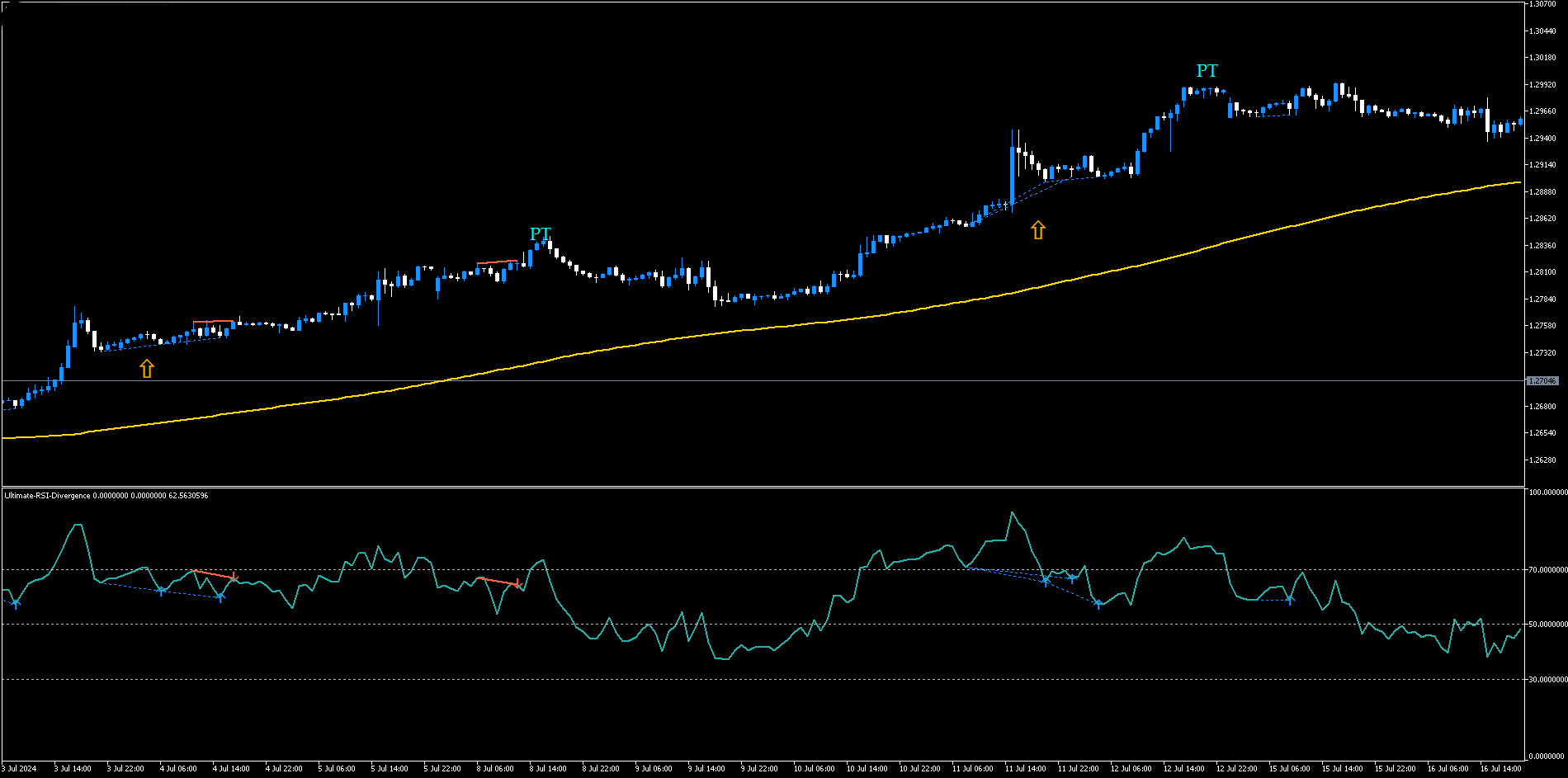Click the blue RSI arrow marker near 15 Jul 06:00

[x=1290, y=600]
